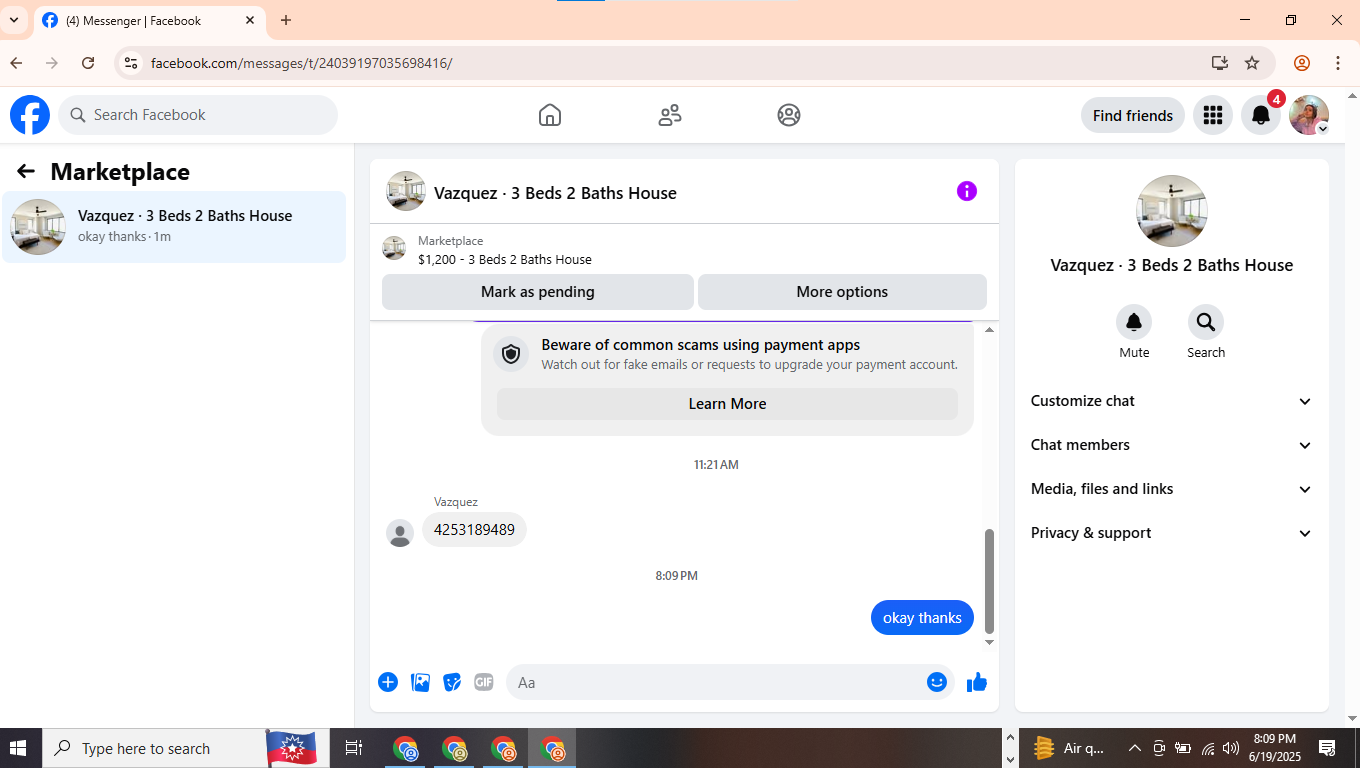Click the Search Facebook field
The width and height of the screenshot is (1360, 768).
pyautogui.click(x=198, y=115)
